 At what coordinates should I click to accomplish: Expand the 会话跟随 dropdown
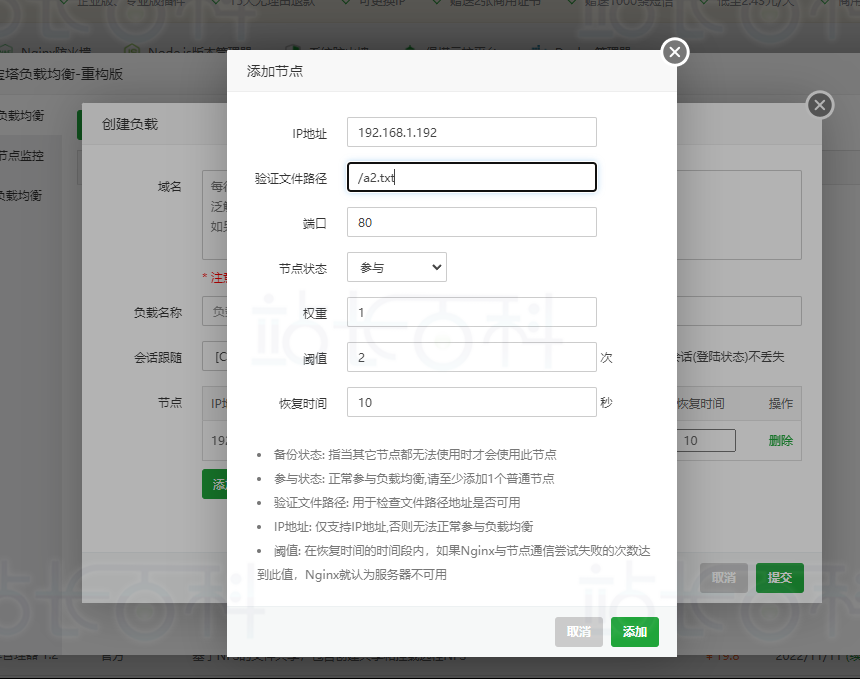pos(214,357)
